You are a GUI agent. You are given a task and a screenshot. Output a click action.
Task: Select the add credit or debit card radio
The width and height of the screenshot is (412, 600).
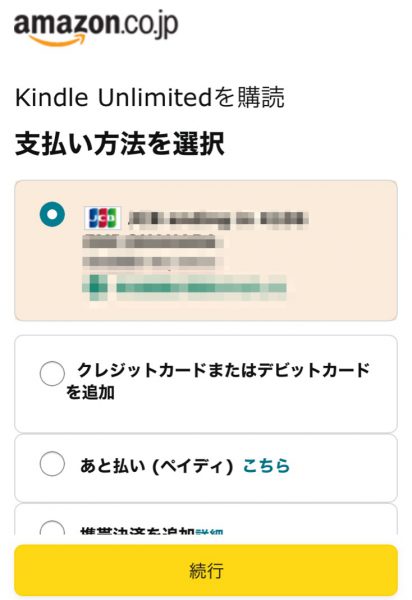click(x=52, y=373)
